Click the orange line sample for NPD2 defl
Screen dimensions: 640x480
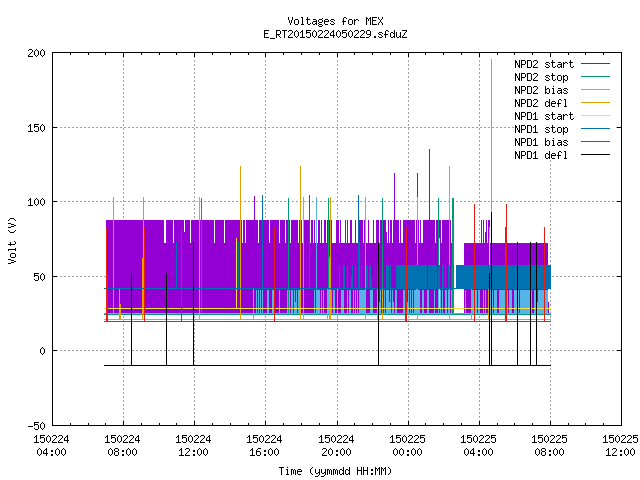click(x=596, y=103)
